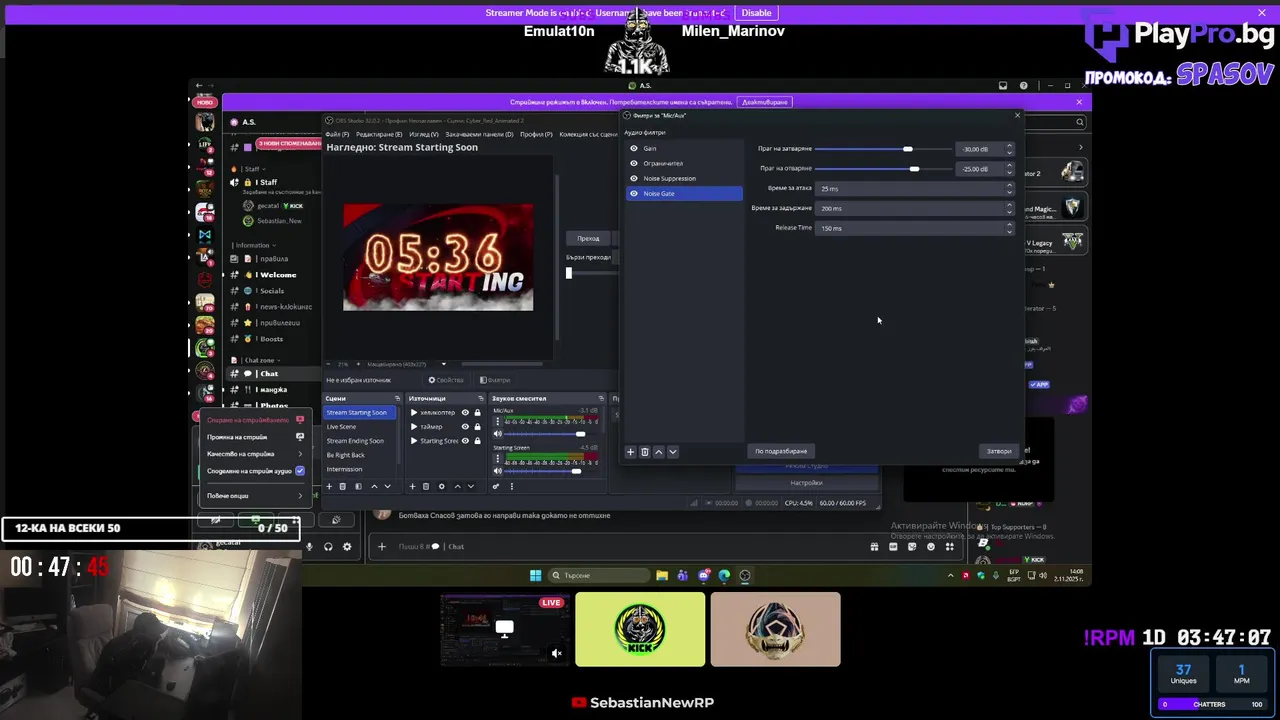This screenshot has width=1280, height=720.
Task: Toggle visibility of Ограничител filter
Action: click(634, 163)
